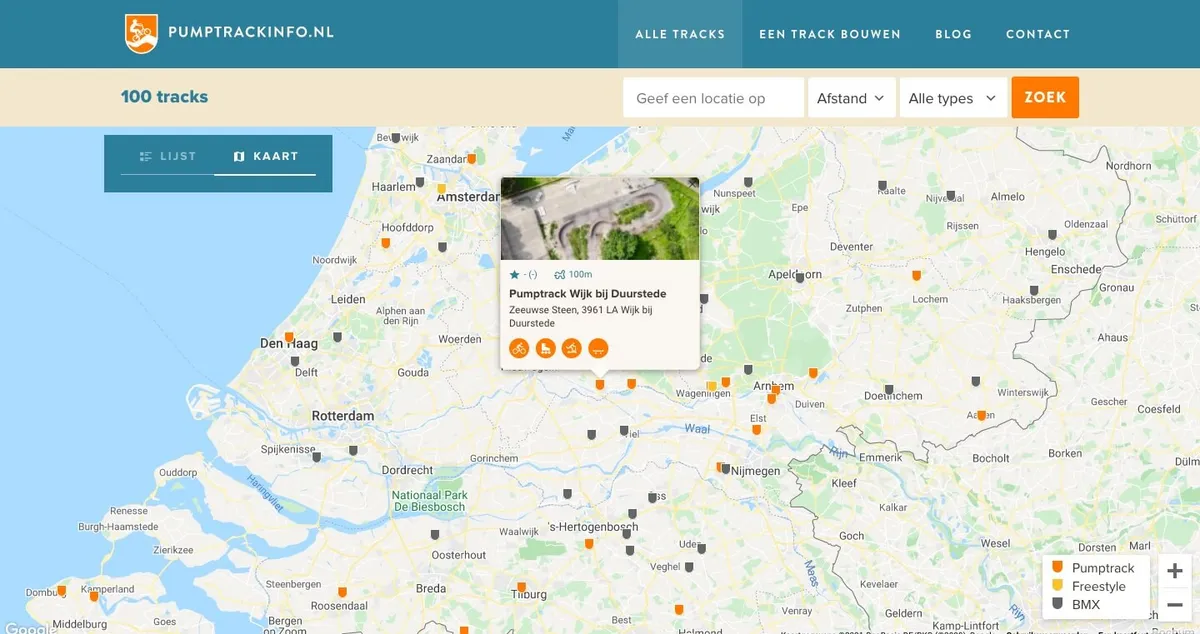Image resolution: width=1200 pixels, height=634 pixels.
Task: Open the Blog page
Action: click(x=953, y=34)
